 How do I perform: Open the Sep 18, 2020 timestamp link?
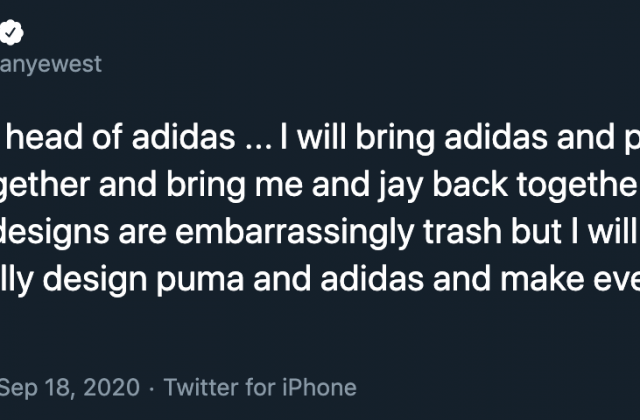coord(70,387)
